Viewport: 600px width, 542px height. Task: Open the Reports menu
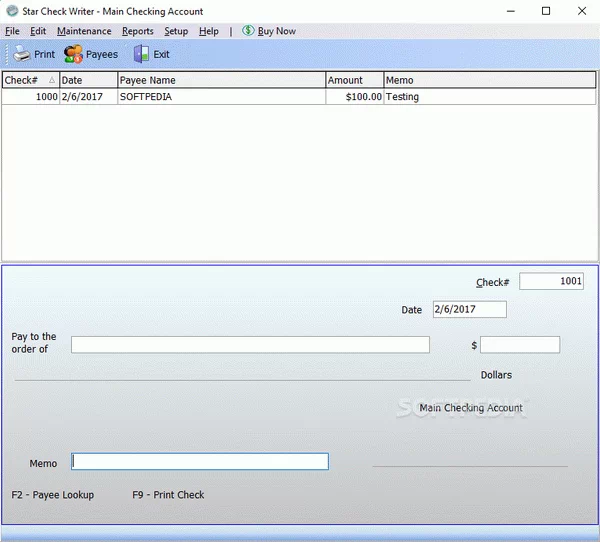[x=138, y=31]
